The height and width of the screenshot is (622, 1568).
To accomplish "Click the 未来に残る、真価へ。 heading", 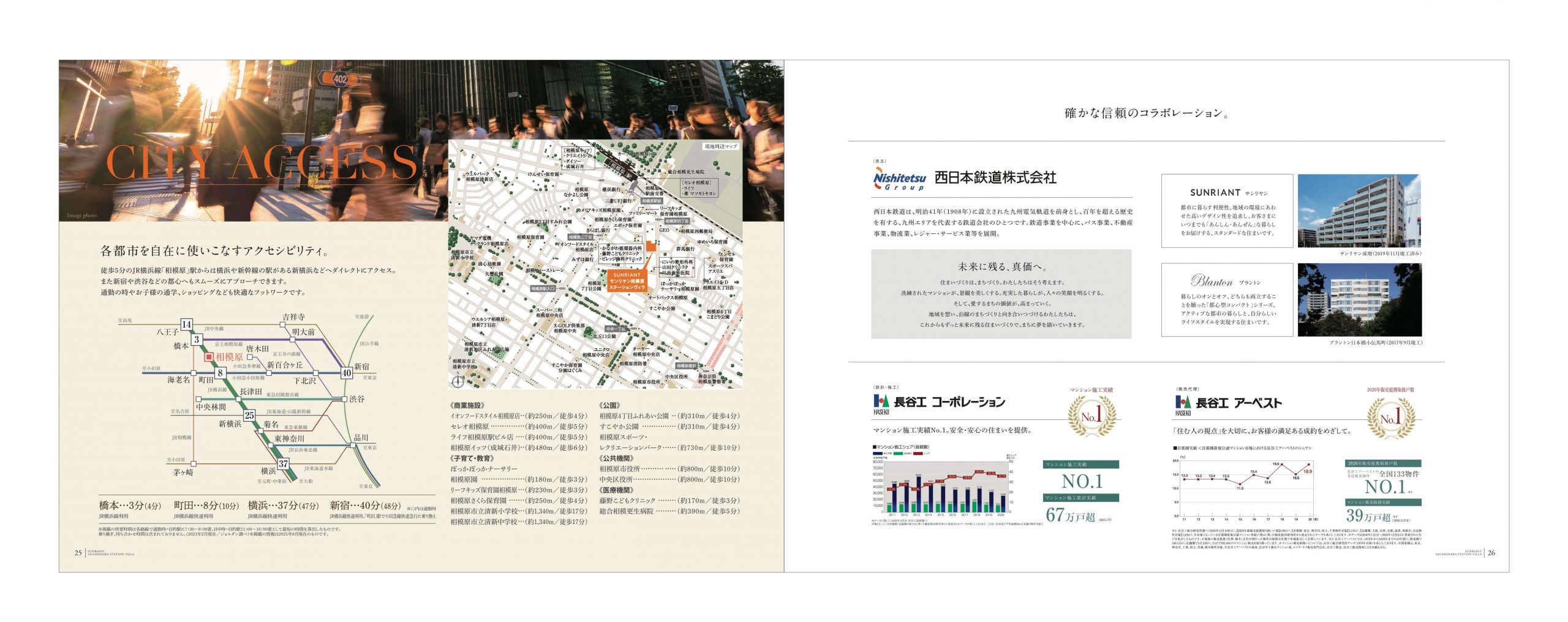I will [1002, 266].
